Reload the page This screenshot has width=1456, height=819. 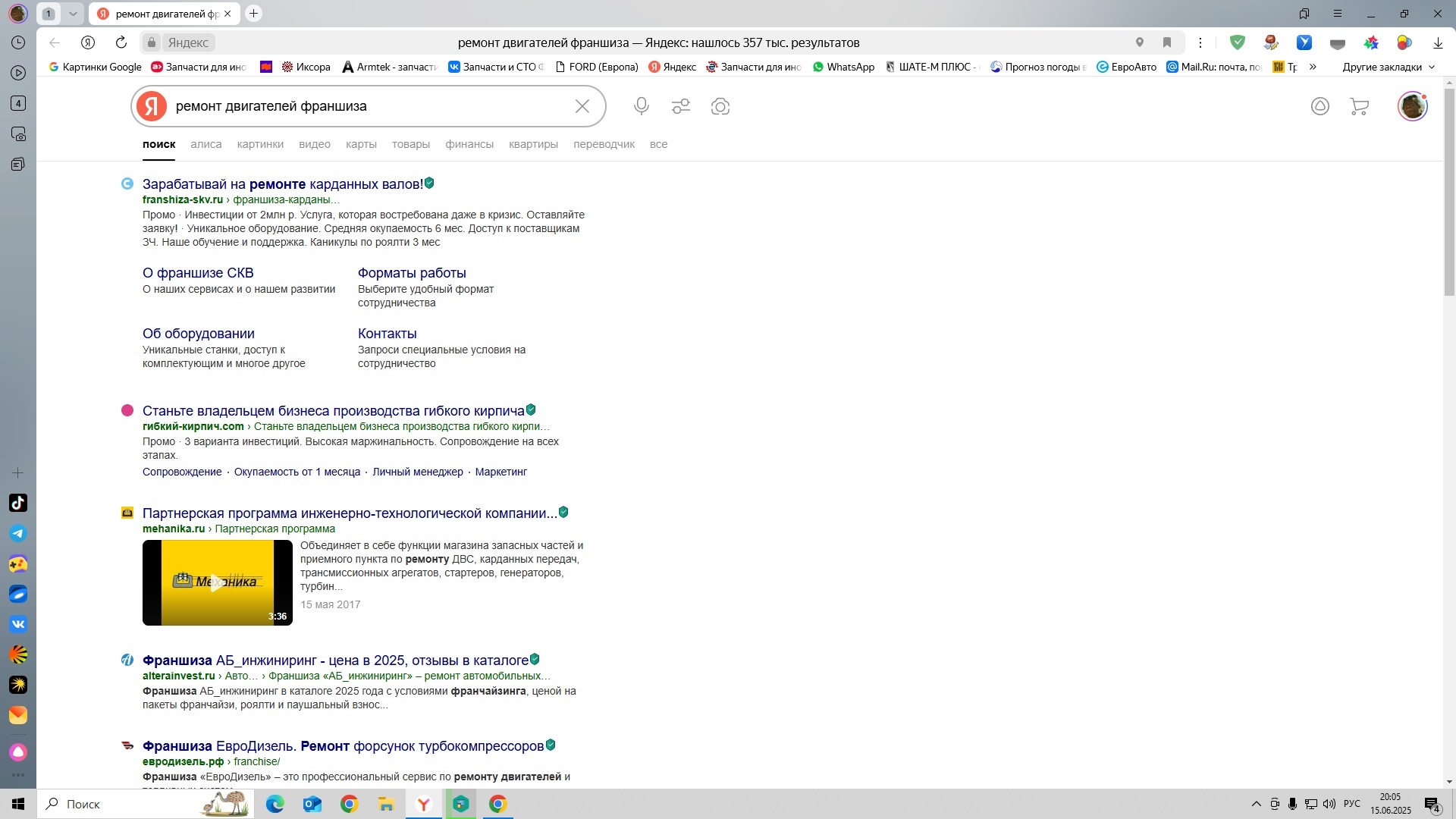[121, 42]
